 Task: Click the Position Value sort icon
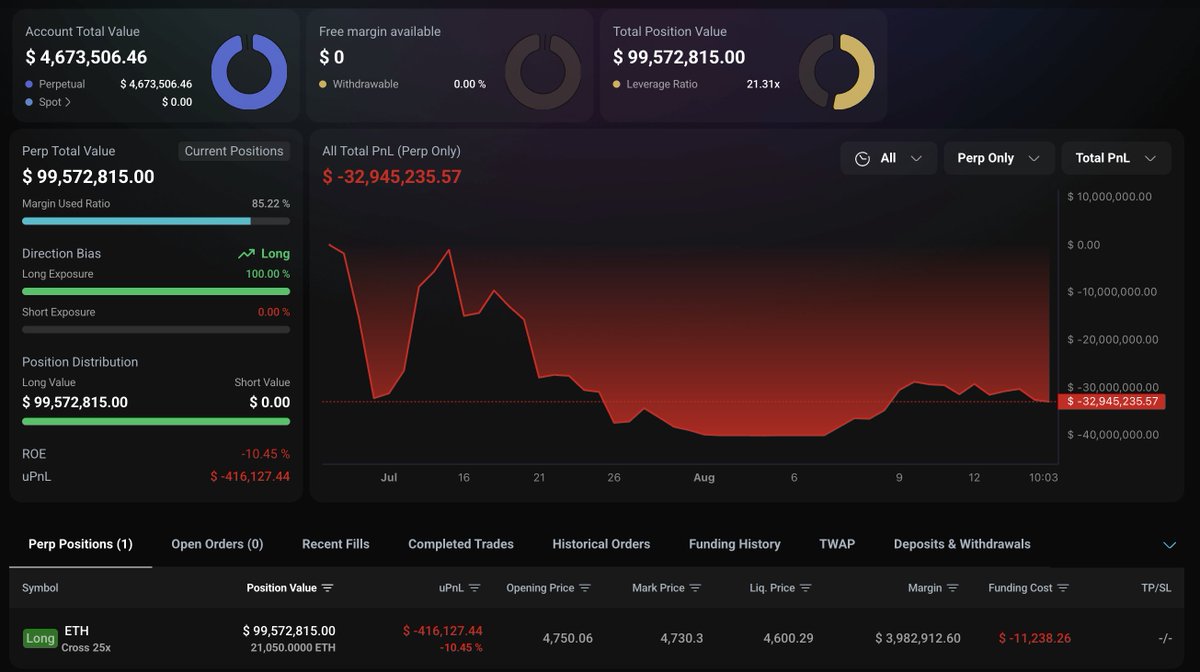pos(327,588)
